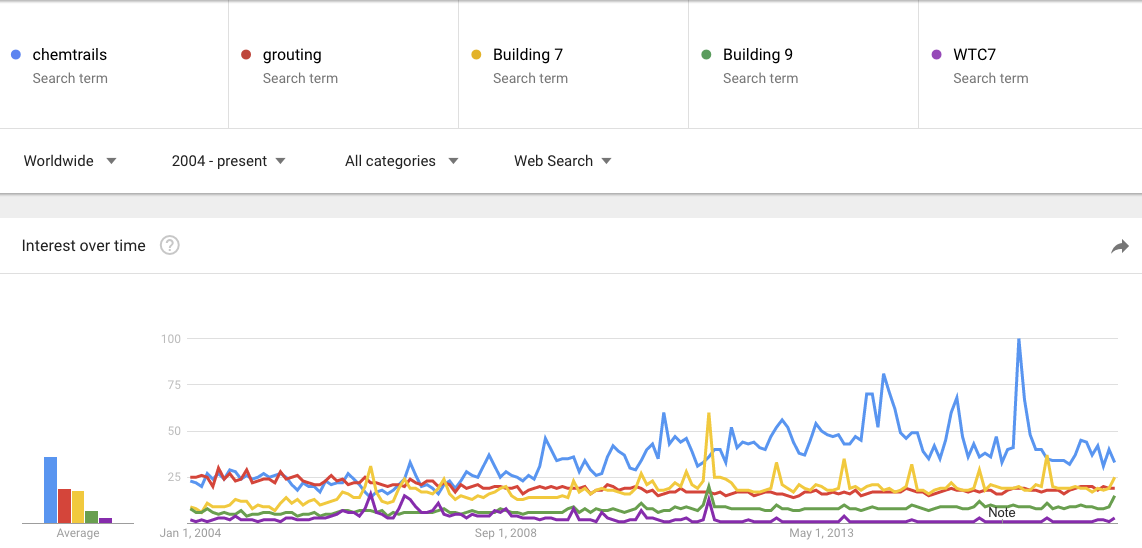This screenshot has width=1142, height=548.
Task: Select the chemtrails search term
Action: click(70, 55)
